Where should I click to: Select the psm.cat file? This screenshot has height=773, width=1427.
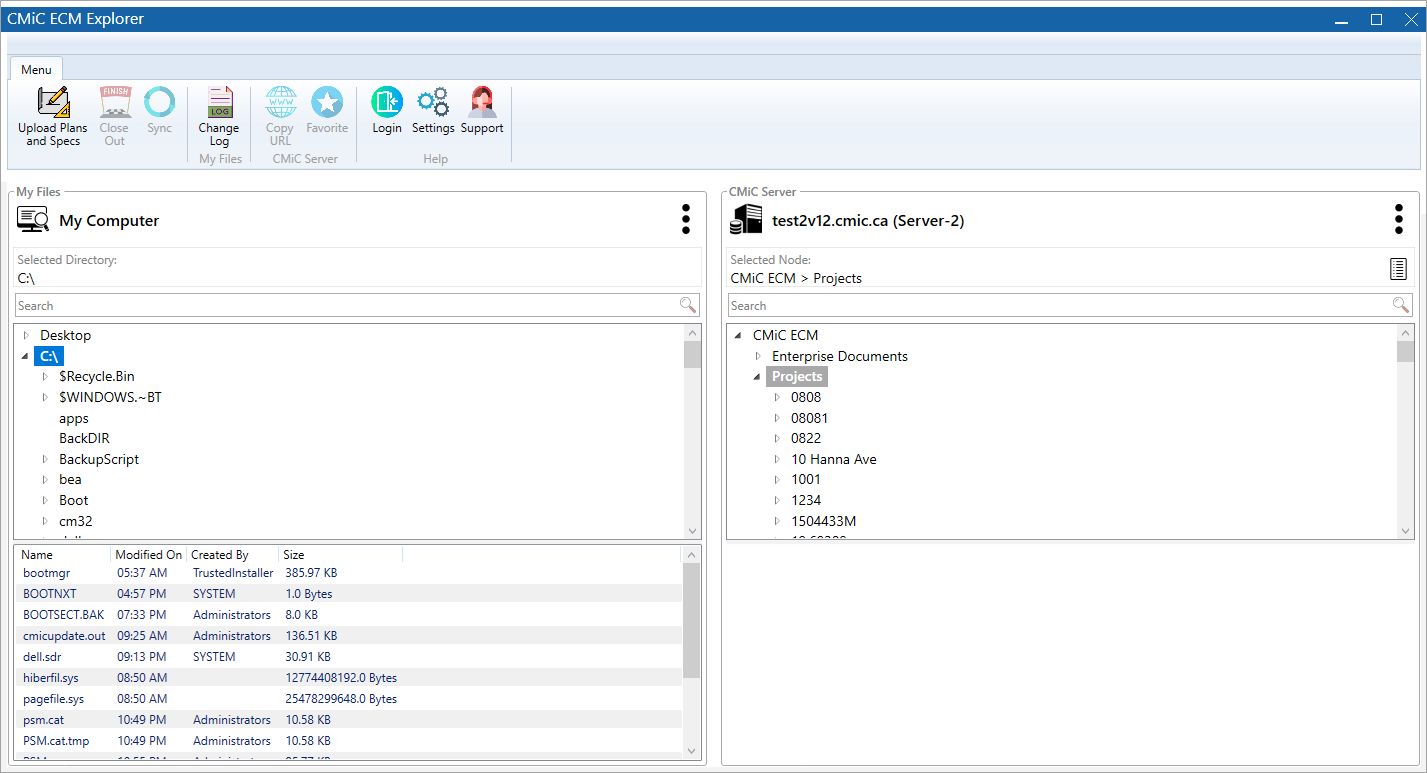(x=350, y=720)
